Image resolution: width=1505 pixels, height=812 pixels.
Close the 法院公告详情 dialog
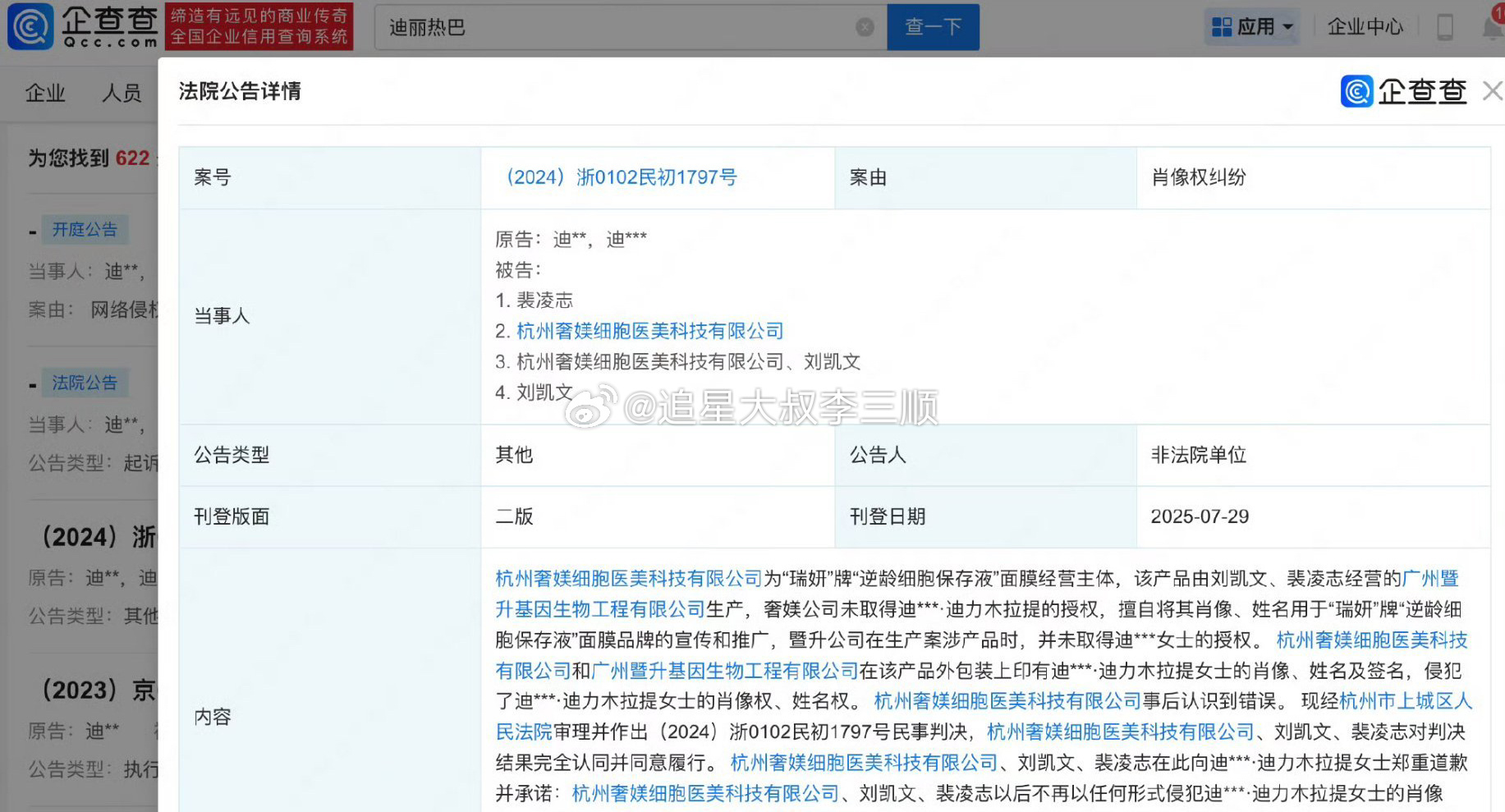pos(1492,91)
